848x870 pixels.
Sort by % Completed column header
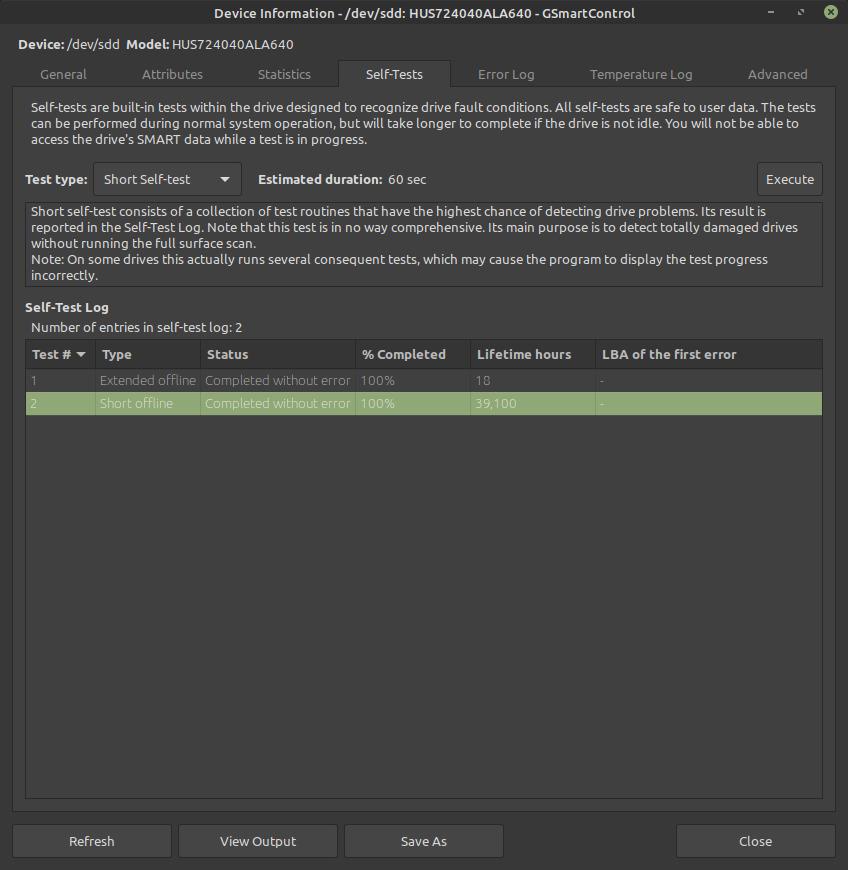point(412,355)
